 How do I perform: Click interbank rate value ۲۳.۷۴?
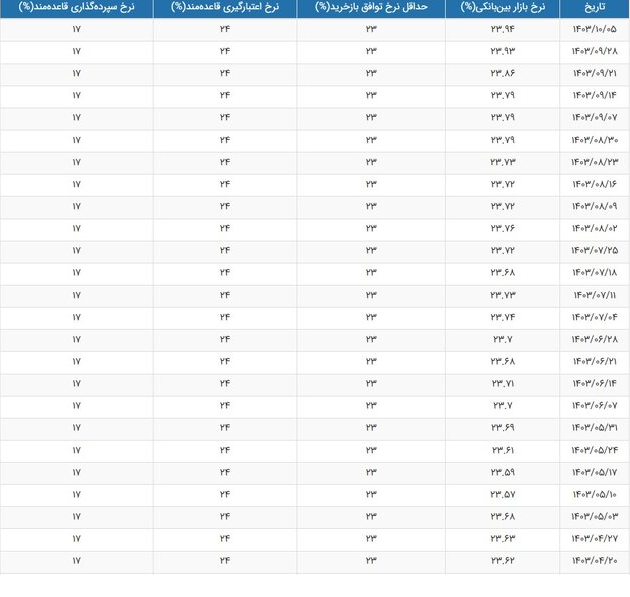click(x=503, y=317)
